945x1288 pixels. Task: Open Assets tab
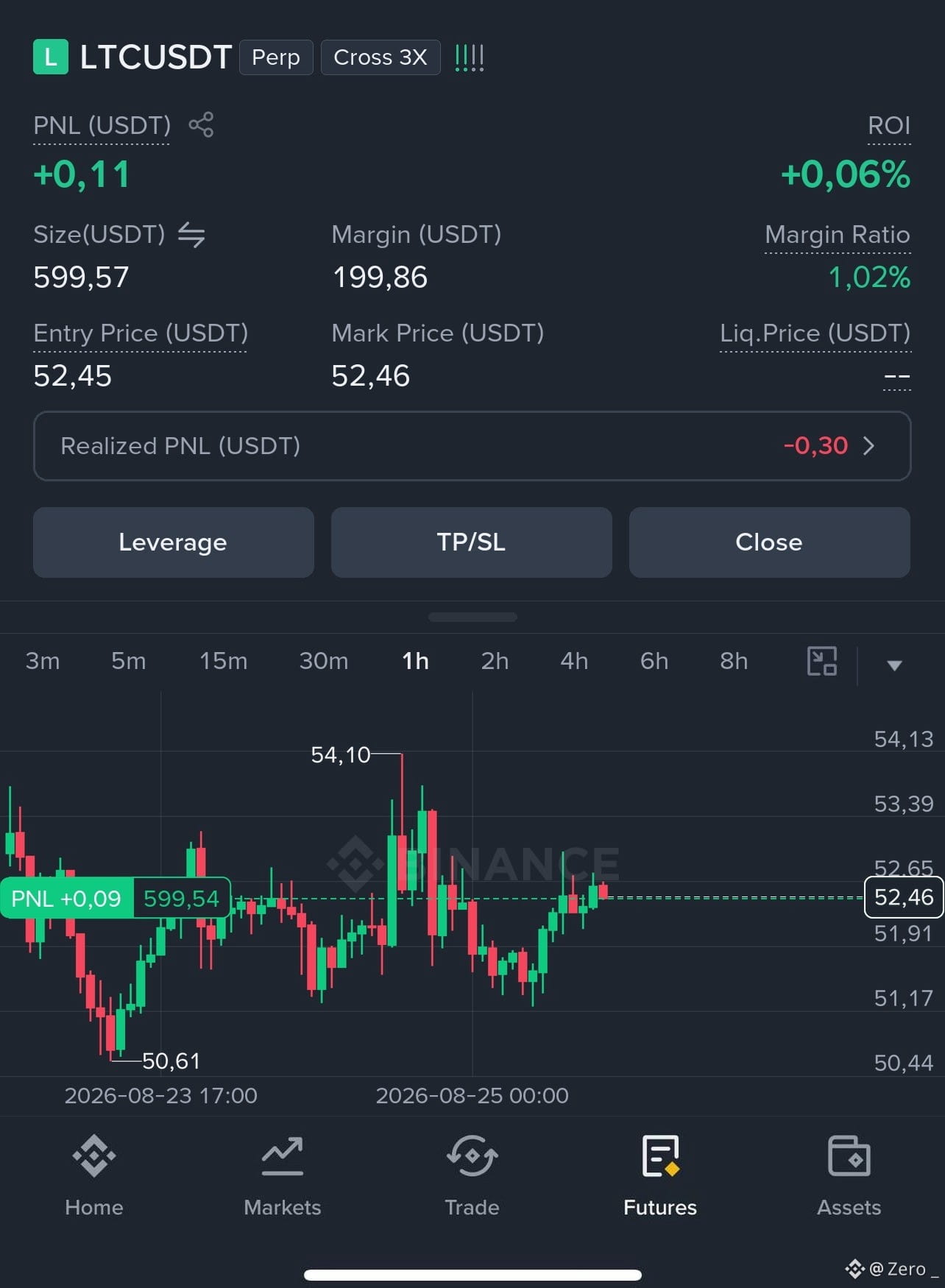click(849, 1175)
